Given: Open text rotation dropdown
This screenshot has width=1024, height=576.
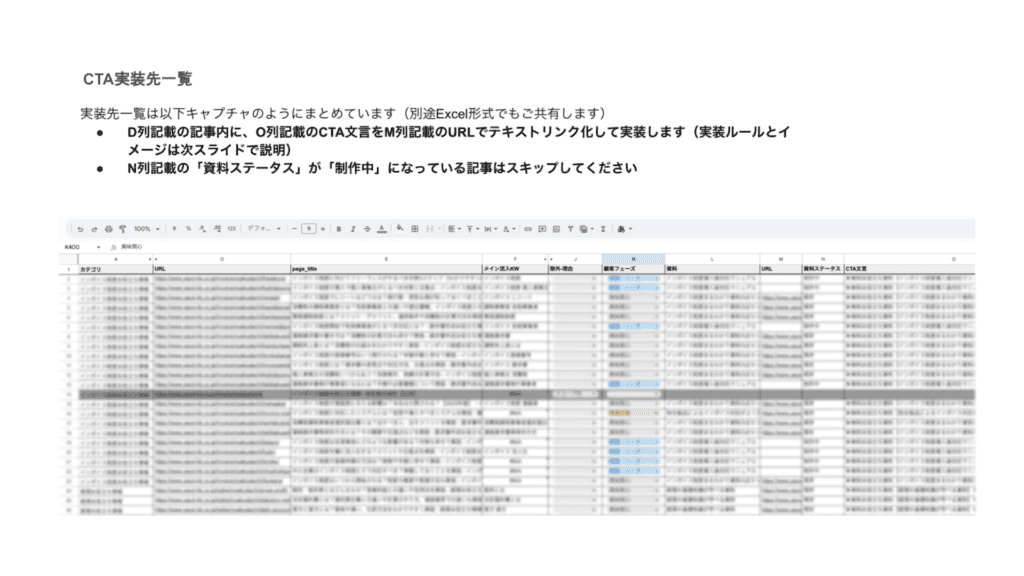Looking at the screenshot, I should click(509, 229).
